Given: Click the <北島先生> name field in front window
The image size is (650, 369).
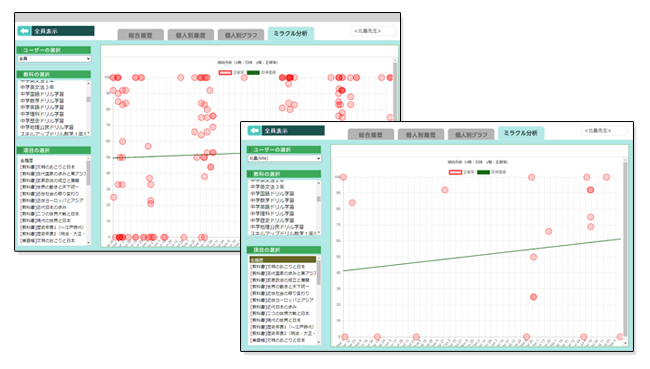Looking at the screenshot, I should [x=604, y=131].
